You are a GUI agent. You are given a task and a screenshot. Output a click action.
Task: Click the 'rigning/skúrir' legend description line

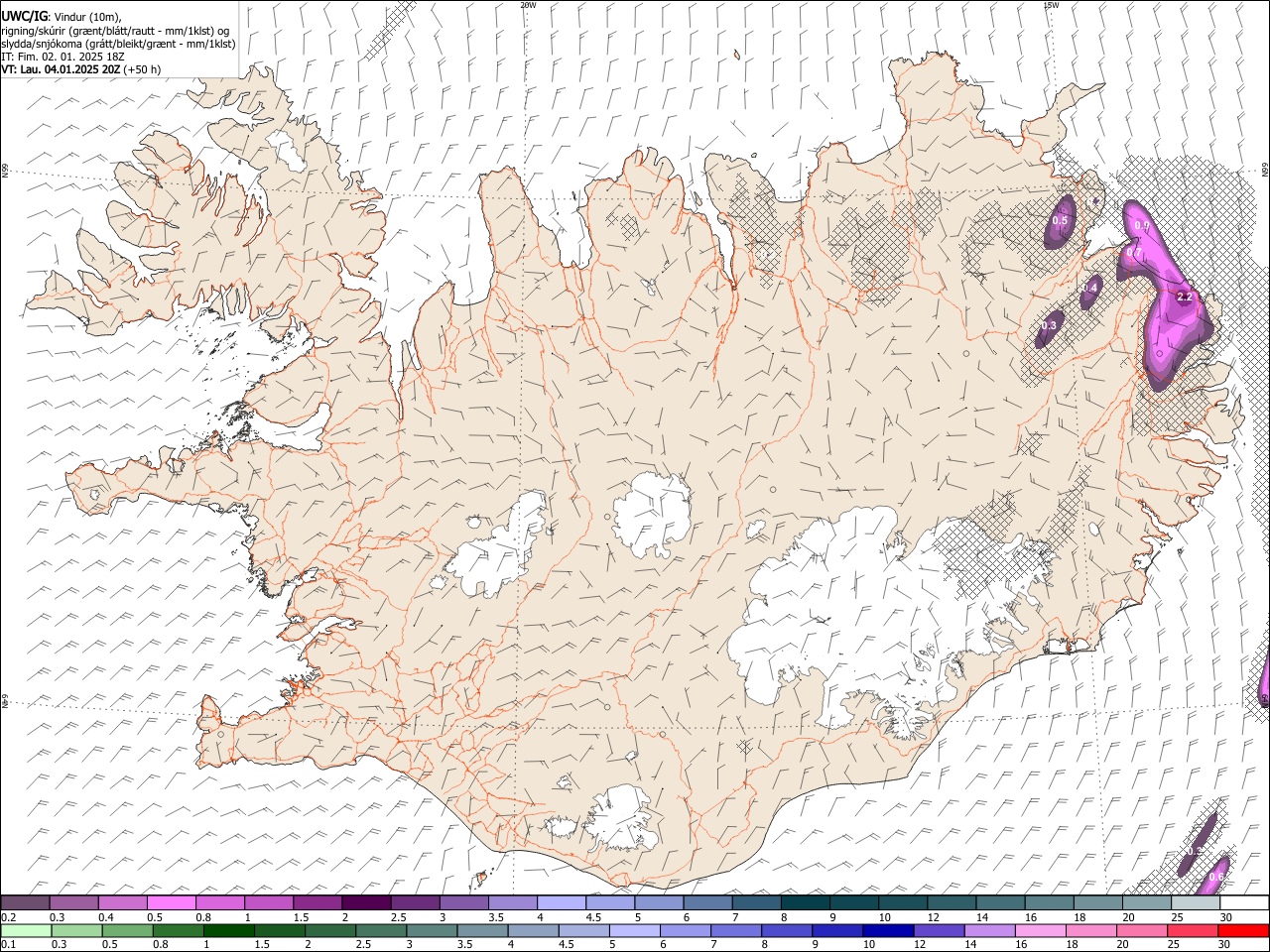[115, 31]
